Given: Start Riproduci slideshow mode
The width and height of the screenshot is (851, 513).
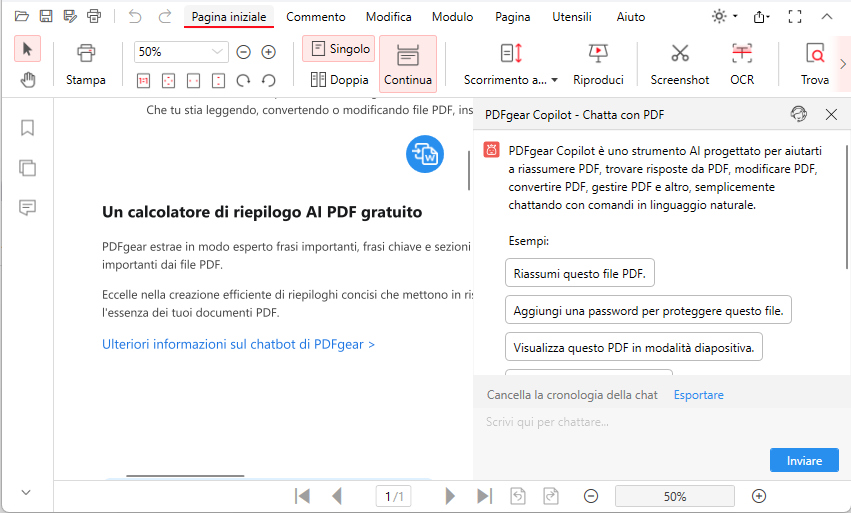Looking at the screenshot, I should click(x=598, y=64).
